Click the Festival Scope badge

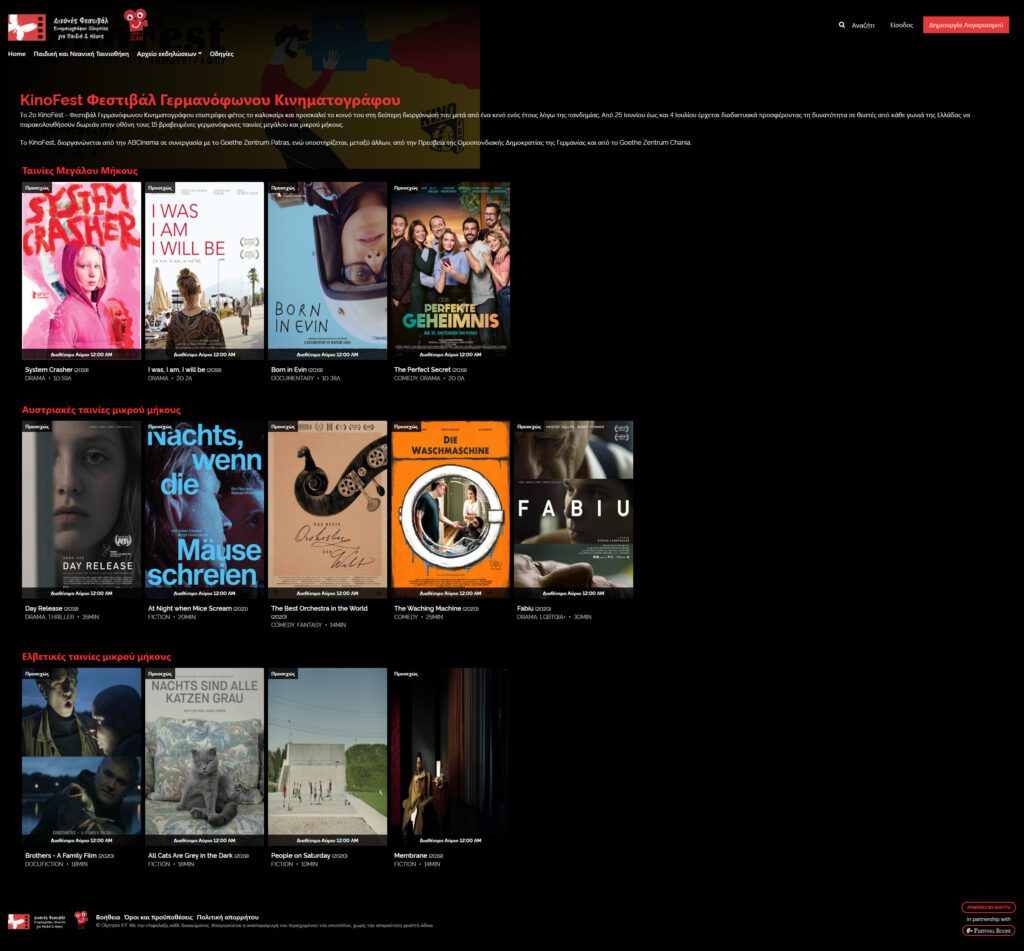[989, 930]
